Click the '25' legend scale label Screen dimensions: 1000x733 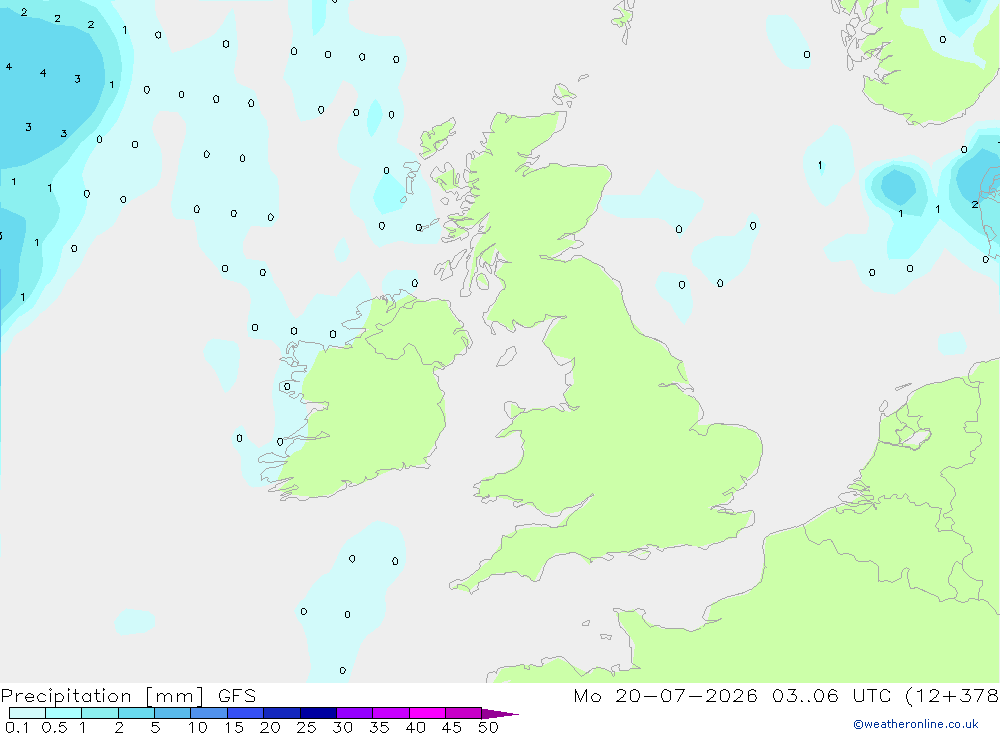pyautogui.click(x=306, y=727)
